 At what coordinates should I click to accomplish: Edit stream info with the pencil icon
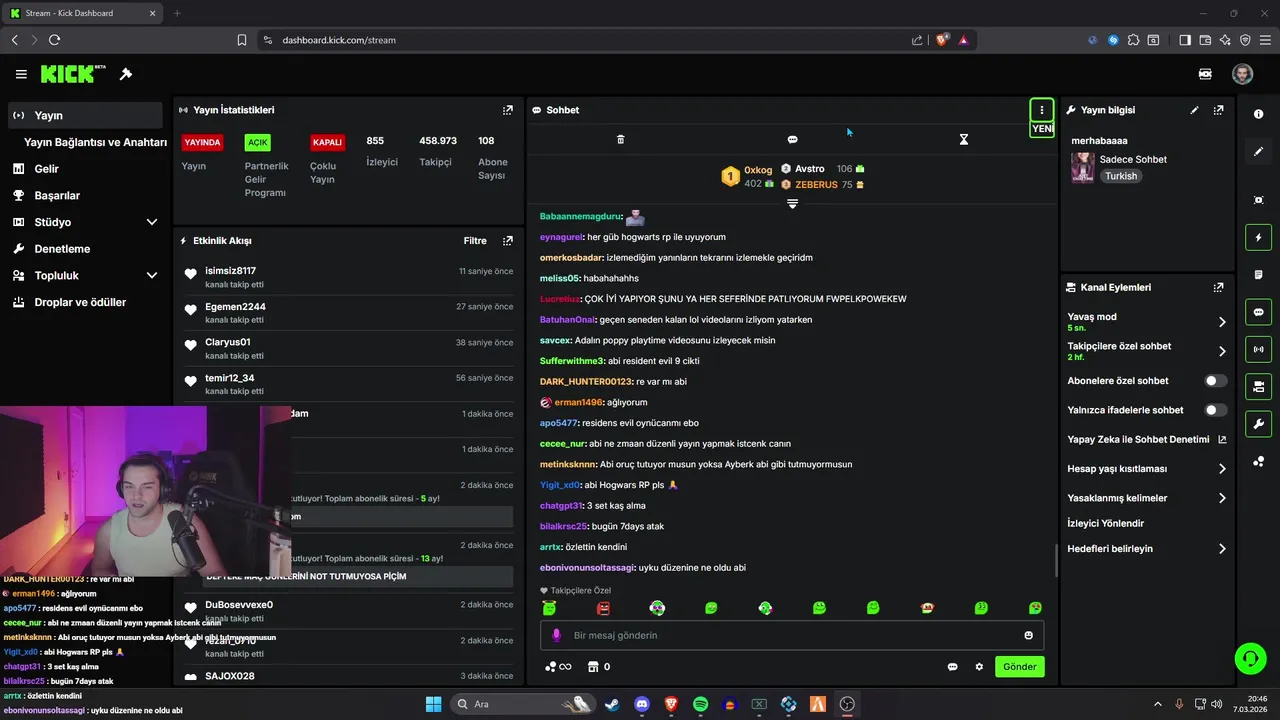tap(1194, 110)
